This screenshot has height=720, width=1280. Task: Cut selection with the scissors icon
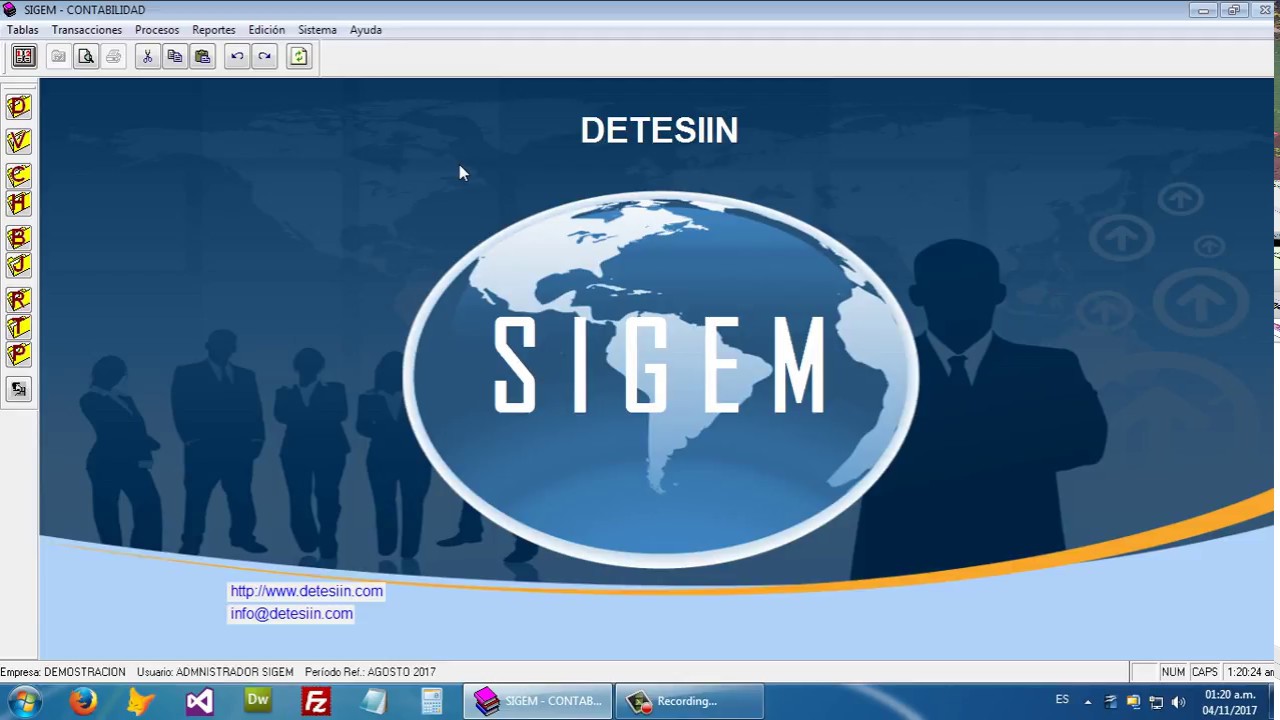(147, 57)
